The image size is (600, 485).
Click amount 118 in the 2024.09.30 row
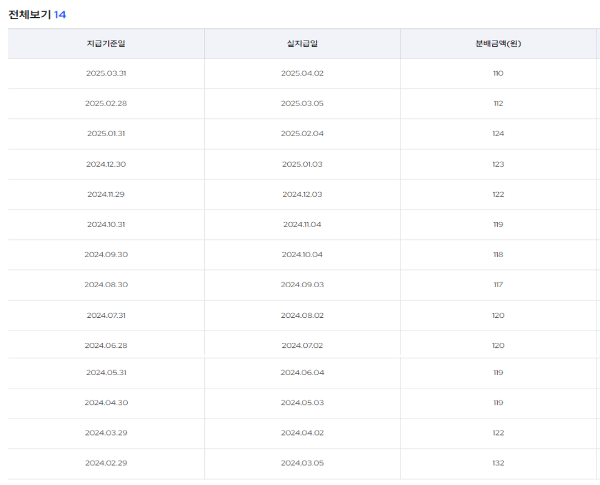pos(498,255)
